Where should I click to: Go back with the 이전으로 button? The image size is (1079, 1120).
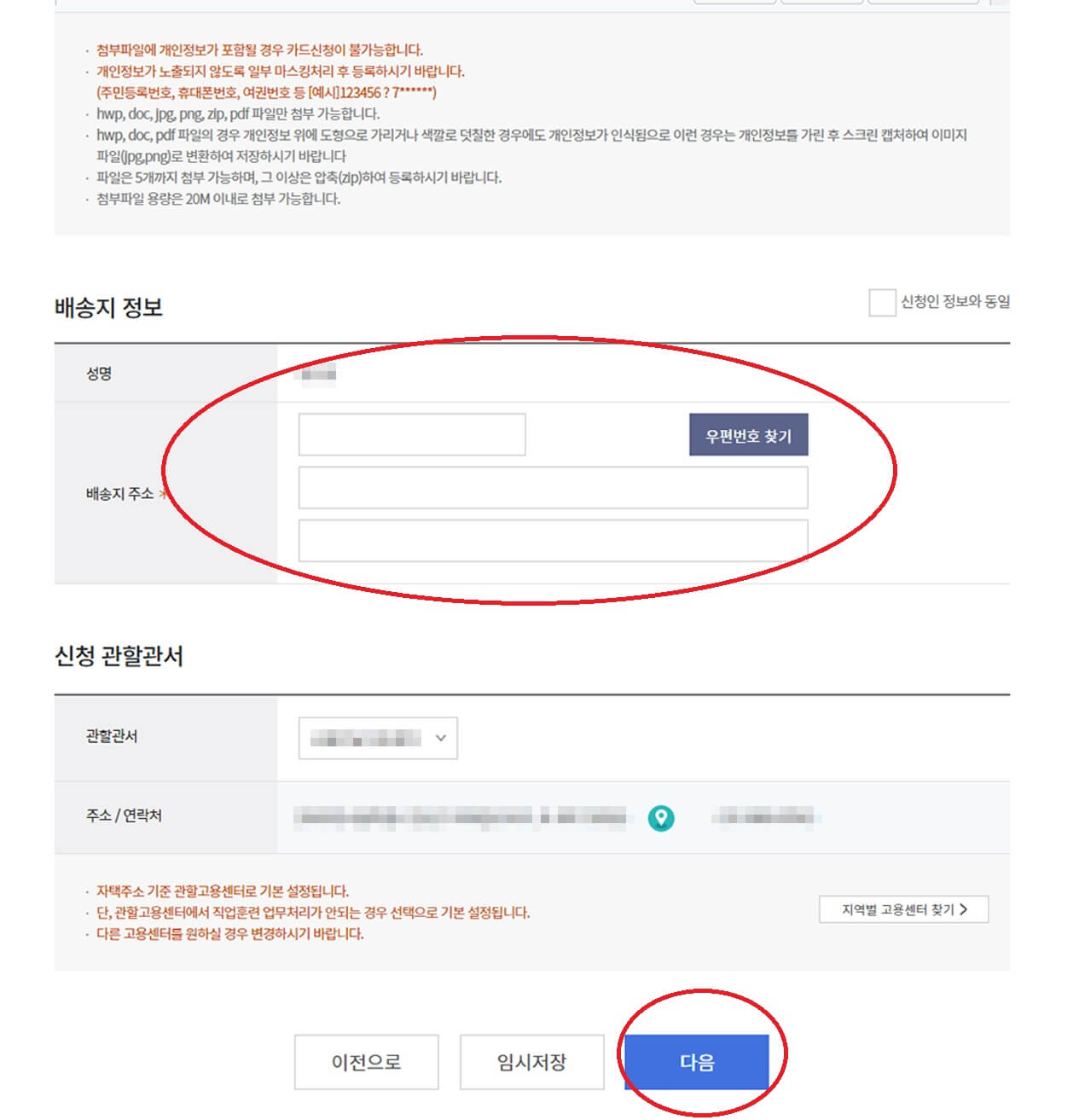367,1062
